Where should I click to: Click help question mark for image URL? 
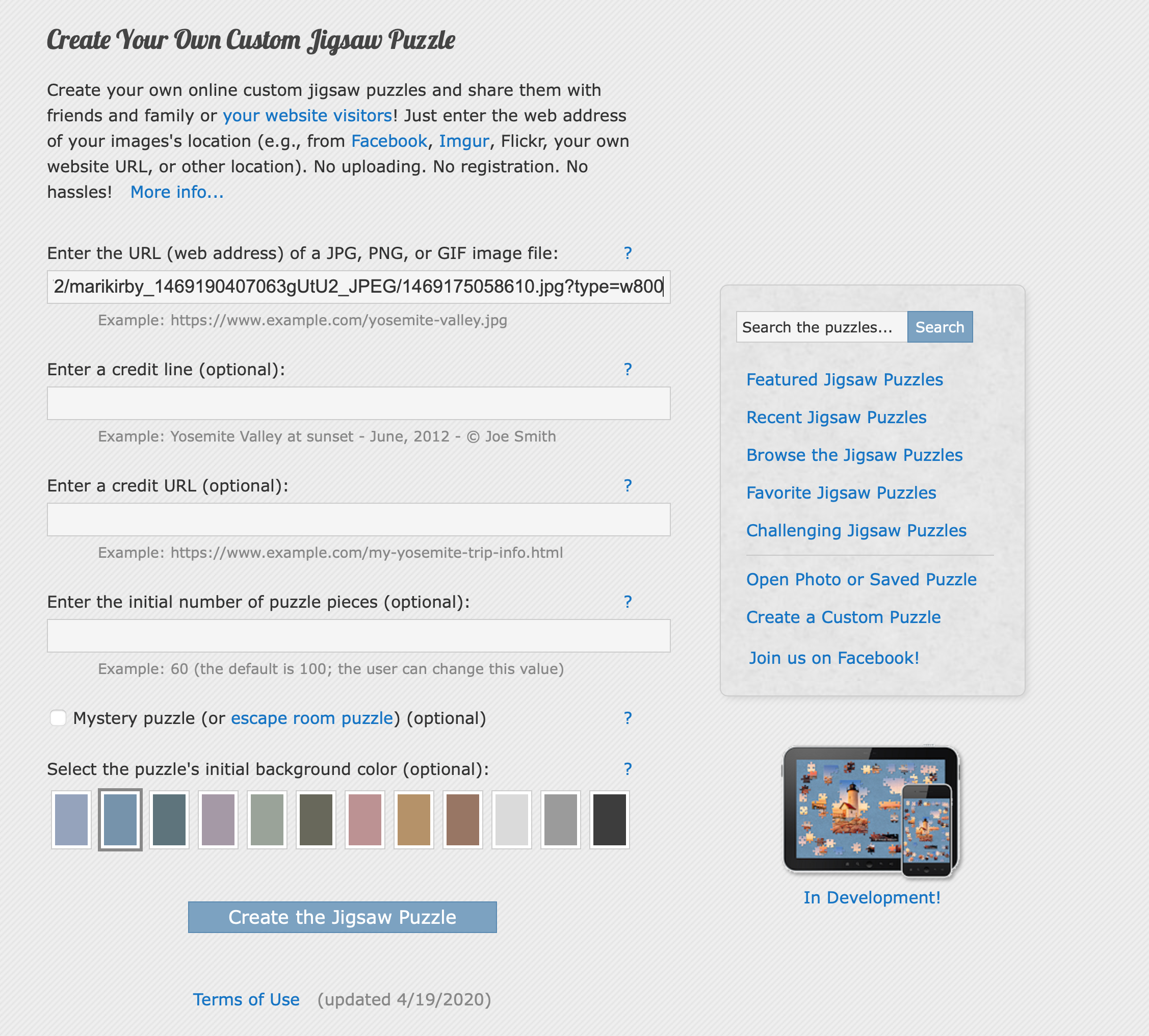627,253
